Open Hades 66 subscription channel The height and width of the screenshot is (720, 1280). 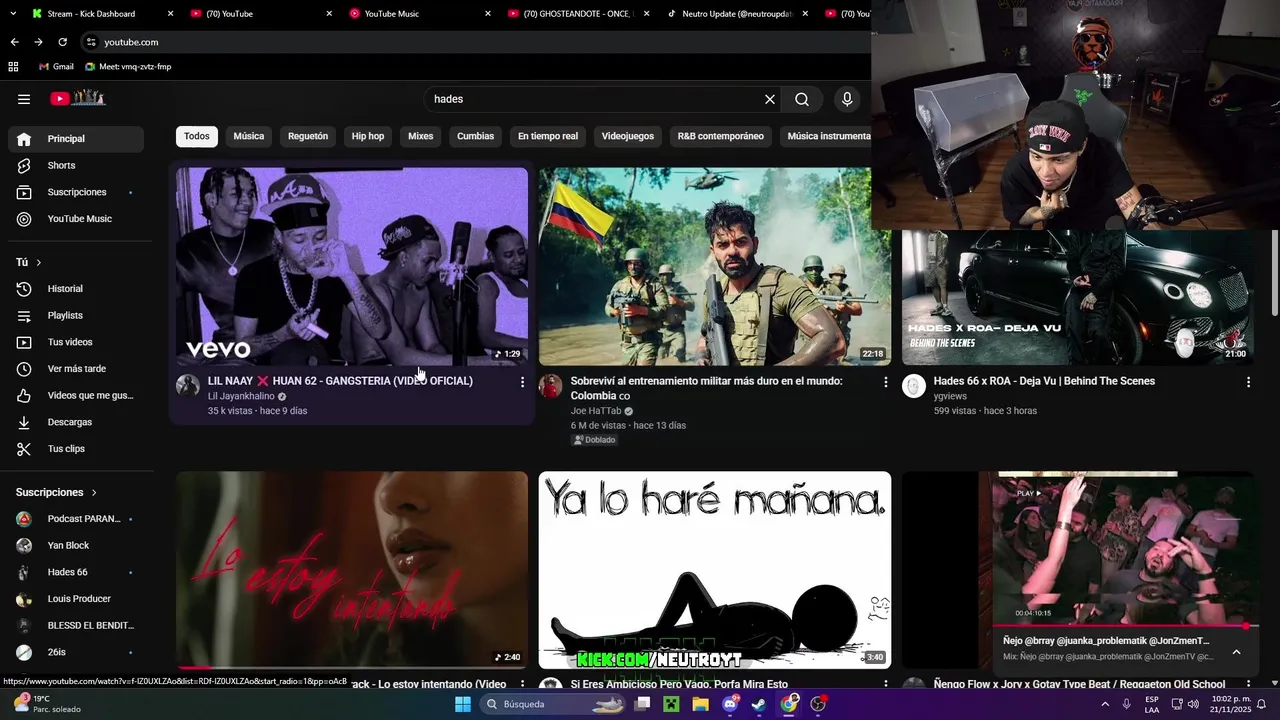[76, 572]
